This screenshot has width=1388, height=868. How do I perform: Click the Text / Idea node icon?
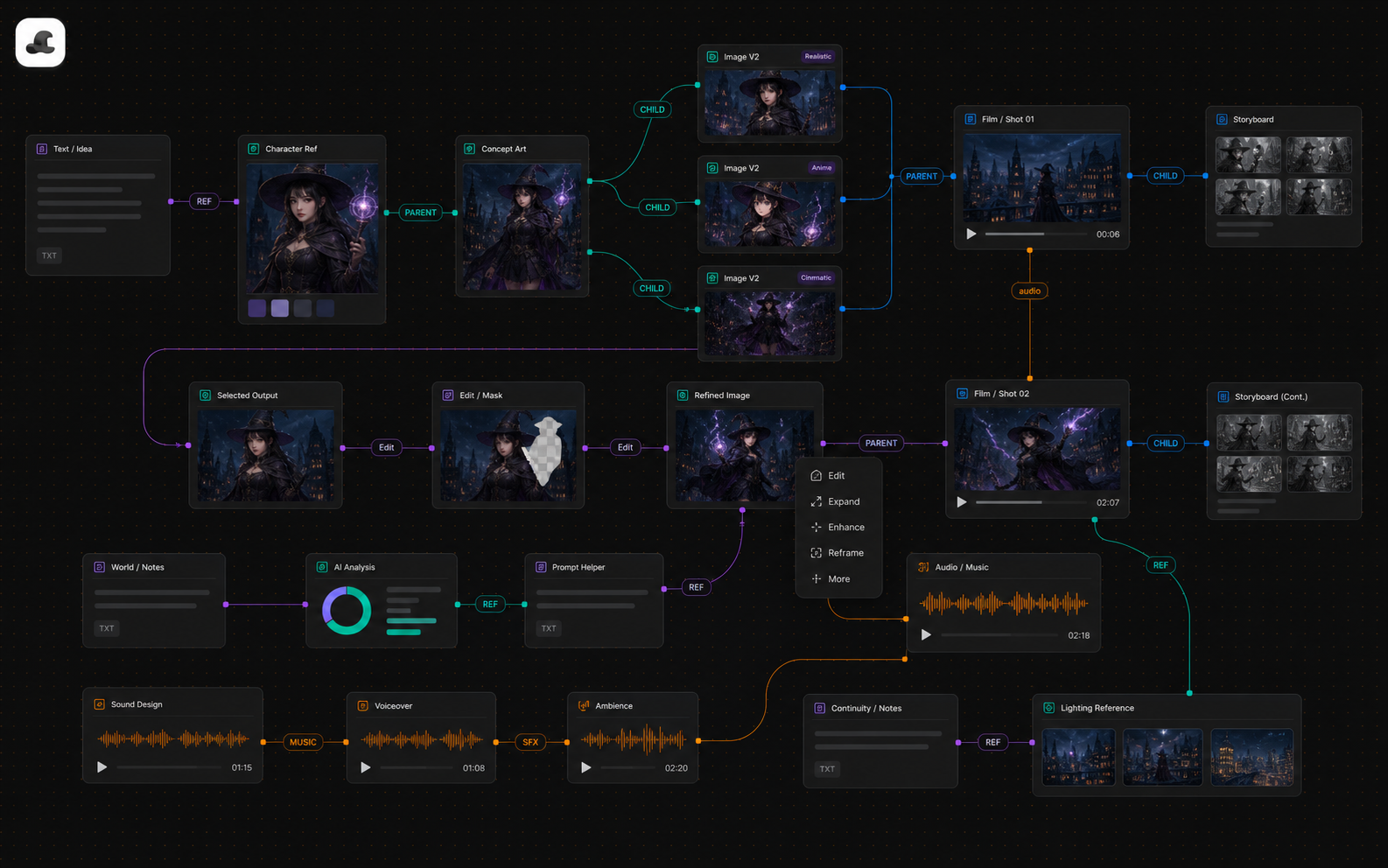(41, 149)
